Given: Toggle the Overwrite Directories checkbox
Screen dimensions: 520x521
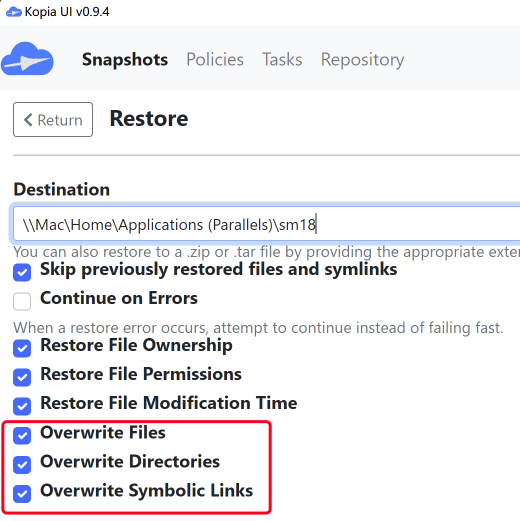Looking at the screenshot, I should click(22, 465).
